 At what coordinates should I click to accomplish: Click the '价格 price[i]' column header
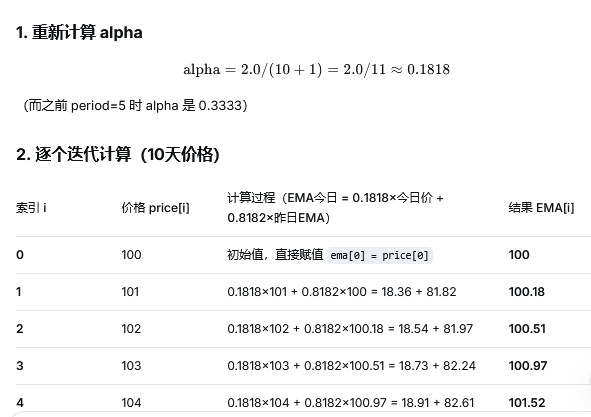[155, 208]
